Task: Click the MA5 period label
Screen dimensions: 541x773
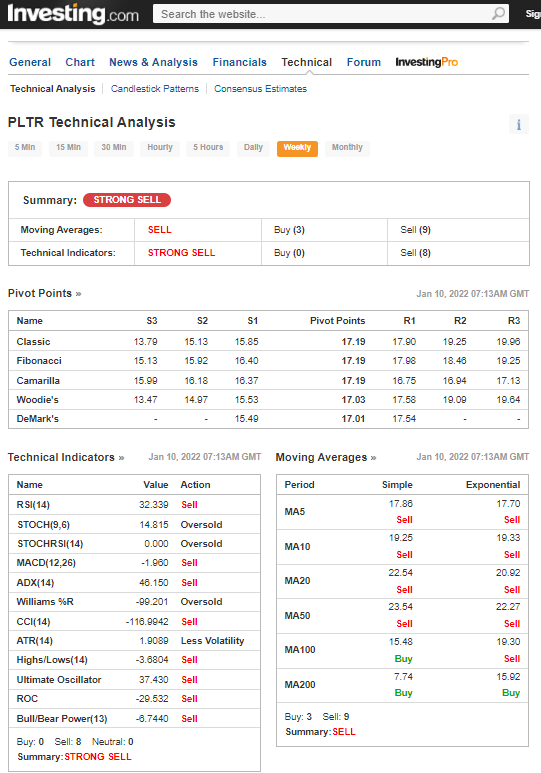Action: point(295,512)
